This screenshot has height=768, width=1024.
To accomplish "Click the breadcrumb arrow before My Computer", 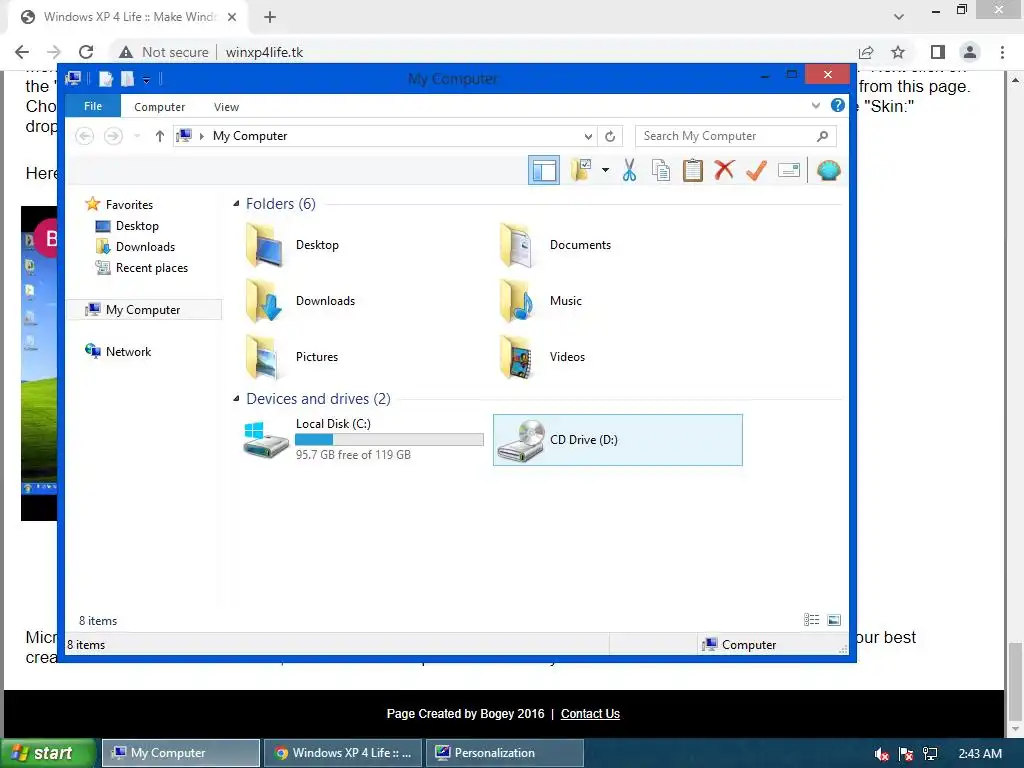I will 202,136.
